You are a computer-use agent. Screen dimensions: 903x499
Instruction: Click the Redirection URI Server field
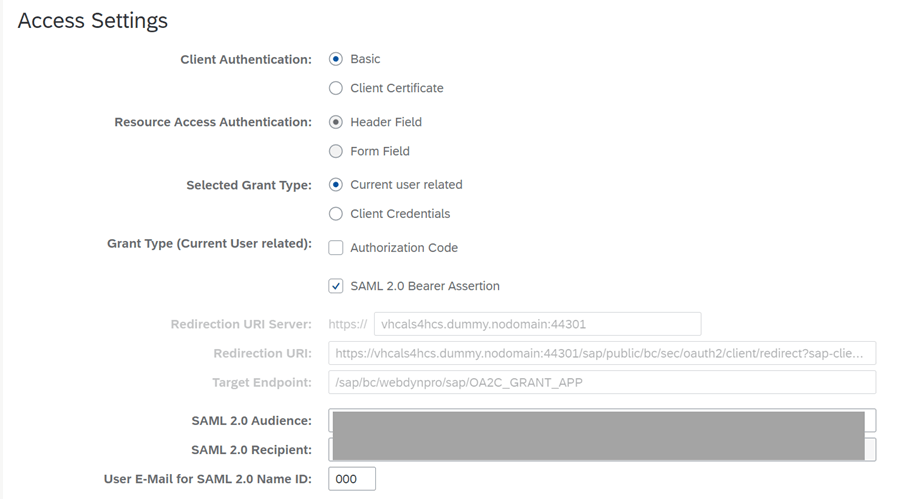click(538, 324)
